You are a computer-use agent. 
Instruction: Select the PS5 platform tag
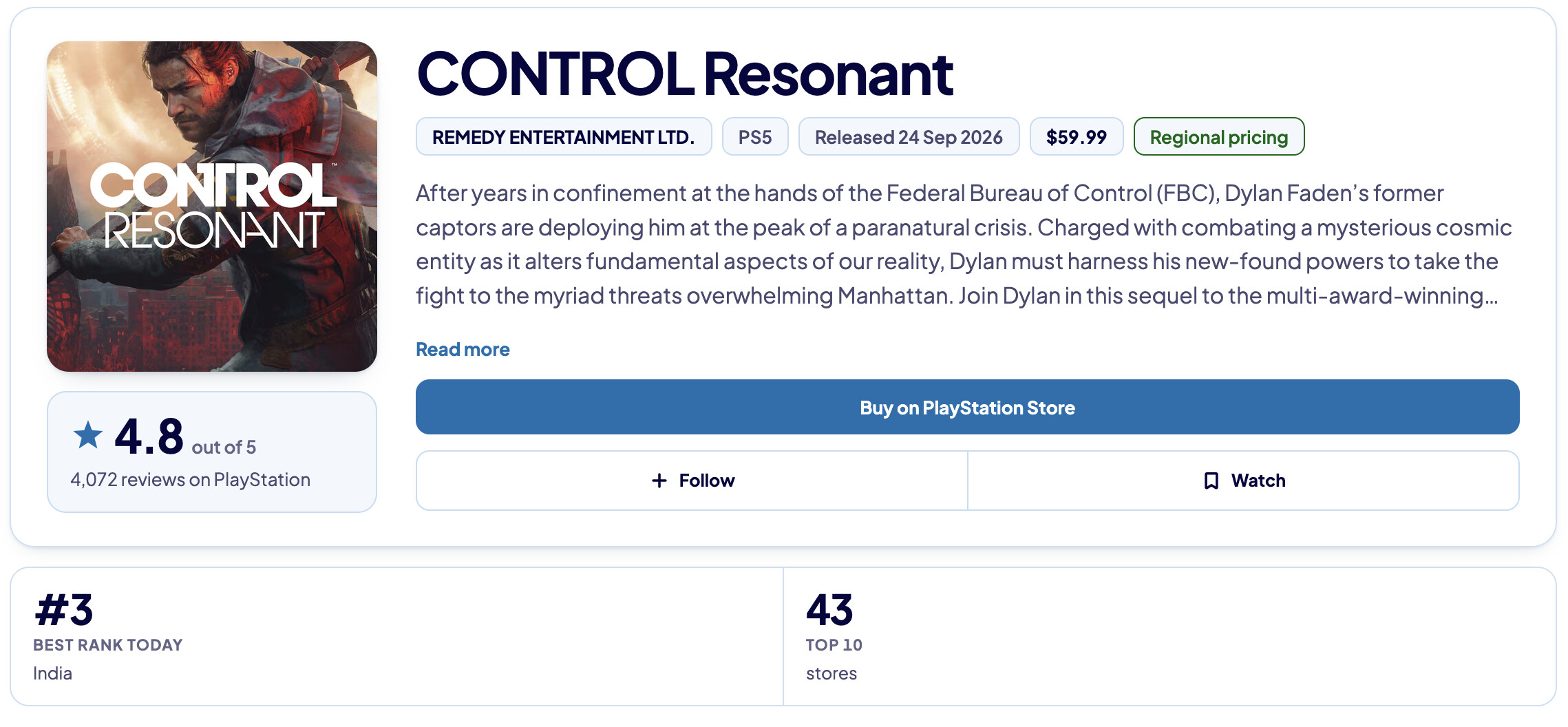tap(755, 137)
